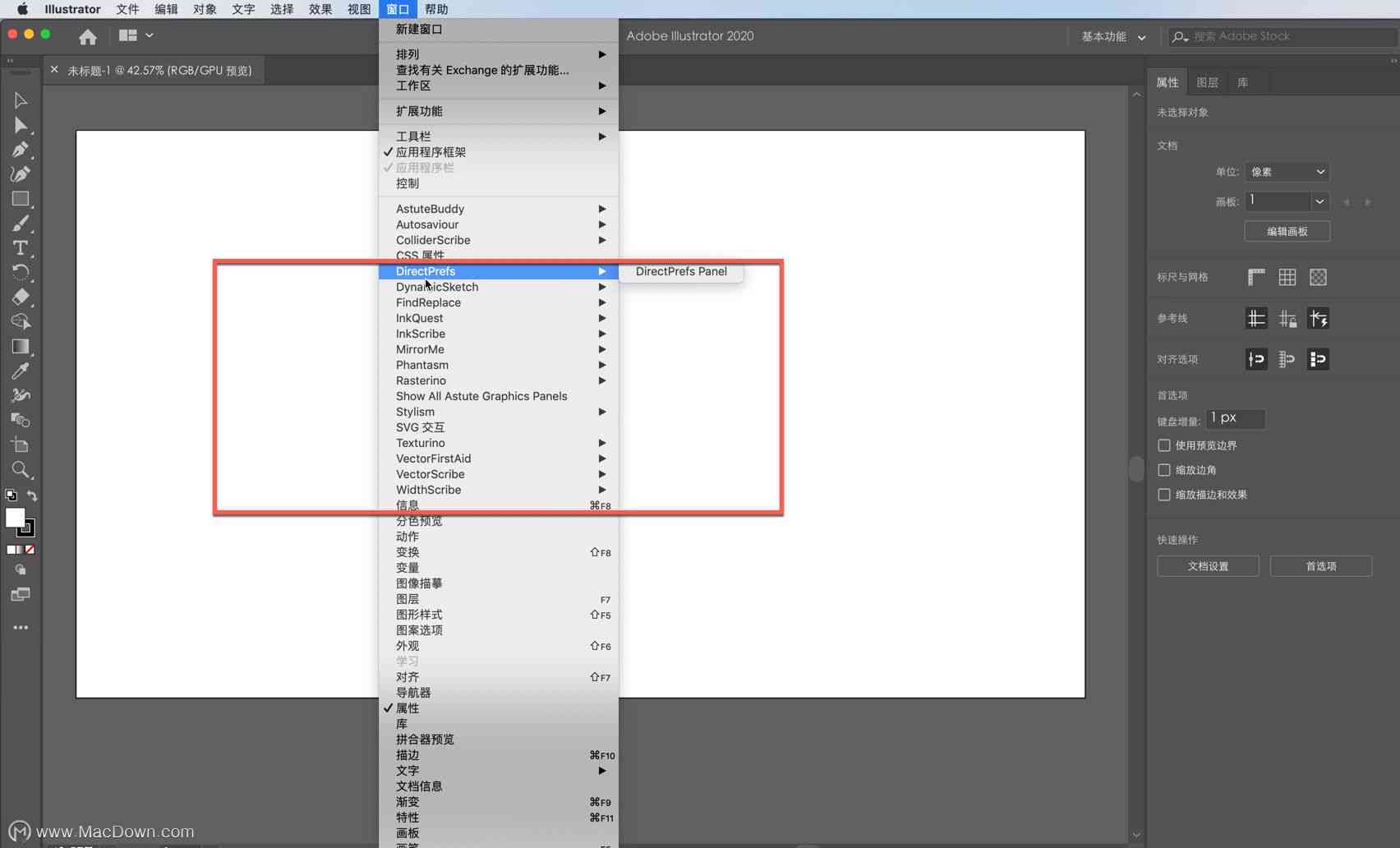
Task: Open 基本功能 workspace switcher
Action: tap(1112, 37)
